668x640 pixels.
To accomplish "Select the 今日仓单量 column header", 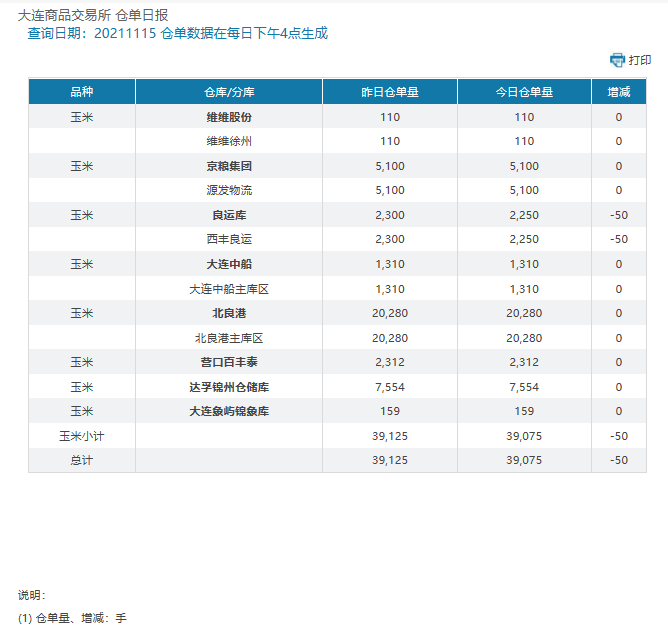I will [524, 92].
